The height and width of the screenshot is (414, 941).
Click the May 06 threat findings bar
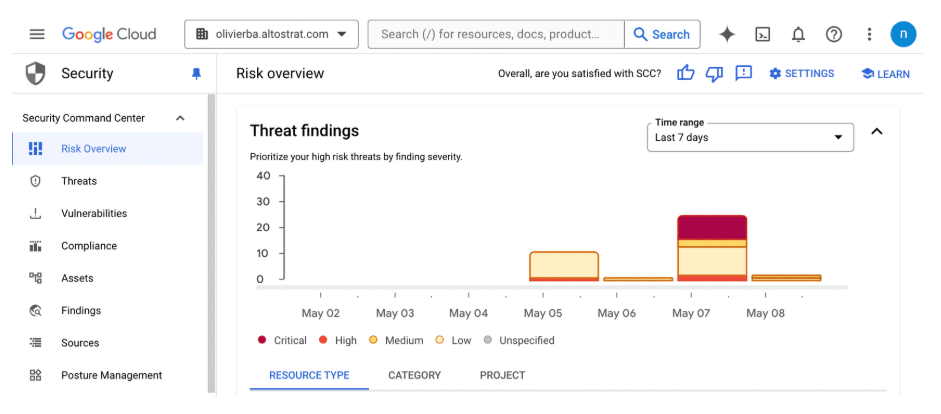[x=638, y=279]
